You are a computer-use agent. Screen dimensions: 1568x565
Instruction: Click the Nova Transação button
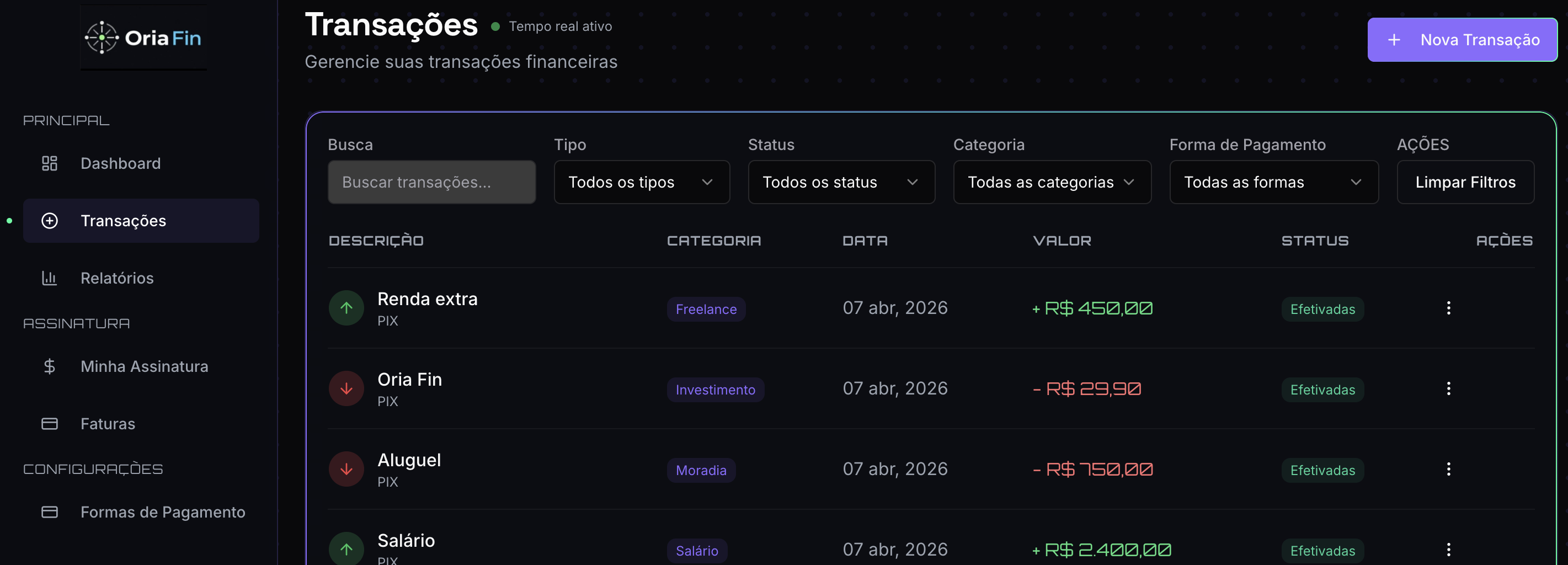point(1462,40)
